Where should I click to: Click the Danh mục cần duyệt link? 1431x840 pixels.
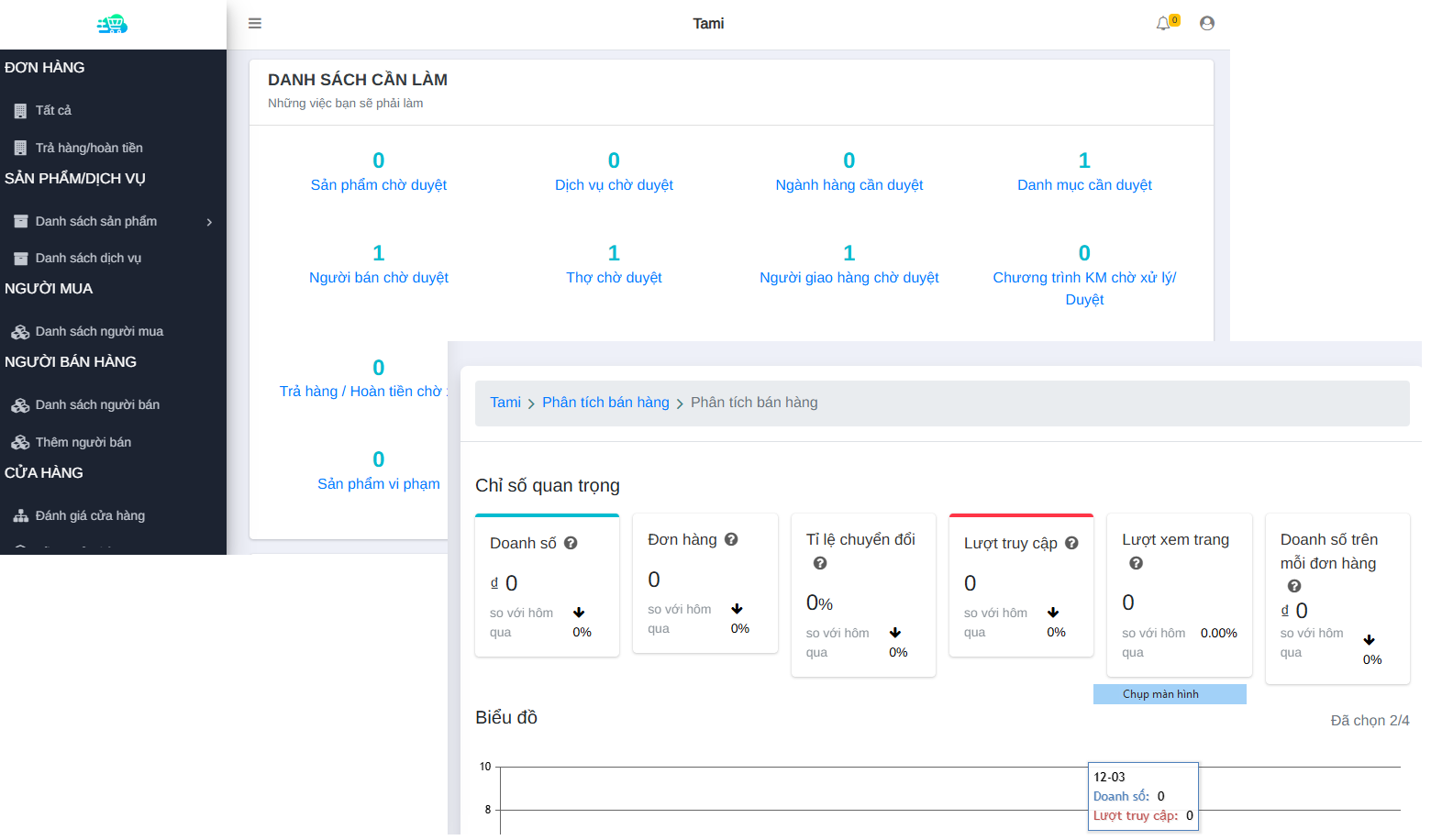pos(1084,185)
